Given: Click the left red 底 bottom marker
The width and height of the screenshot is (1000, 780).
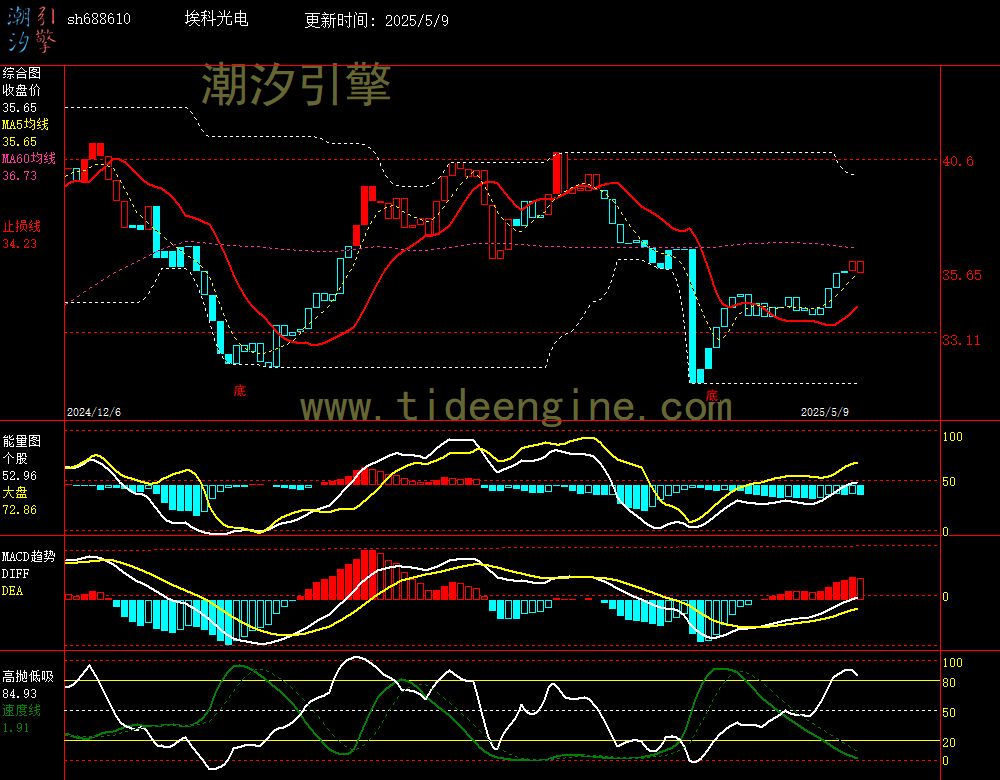Looking at the screenshot, I should [x=240, y=390].
